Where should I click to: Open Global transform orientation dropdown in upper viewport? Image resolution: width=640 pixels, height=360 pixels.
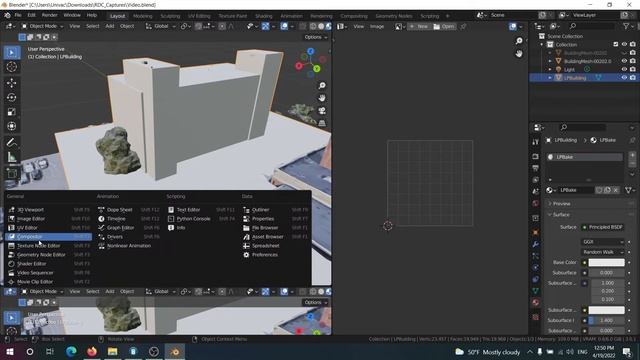161,26
